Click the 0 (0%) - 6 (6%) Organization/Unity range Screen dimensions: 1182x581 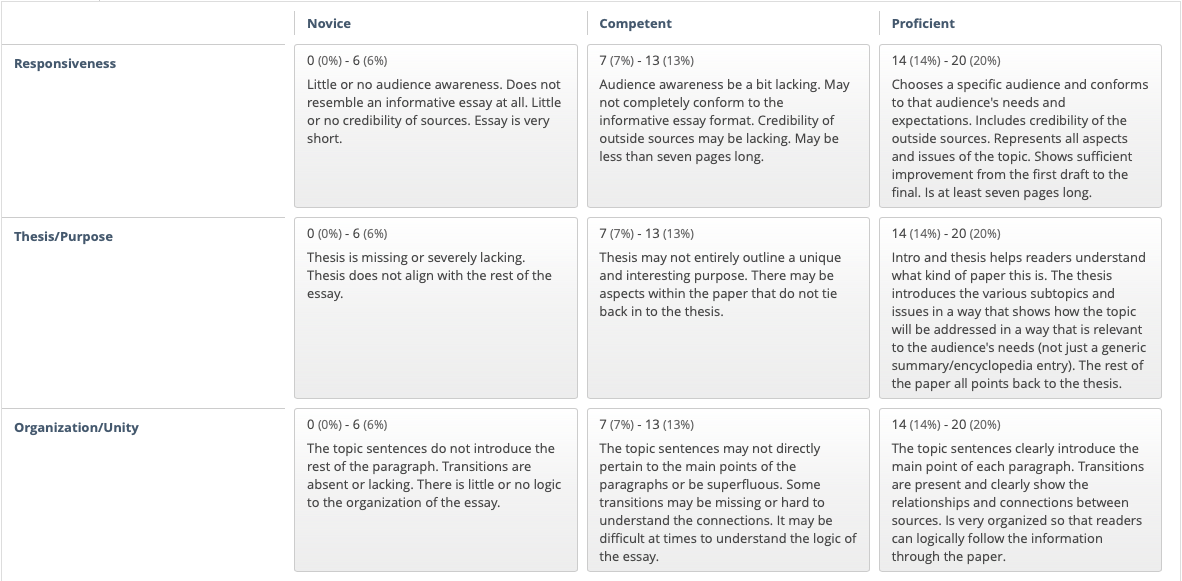click(347, 424)
